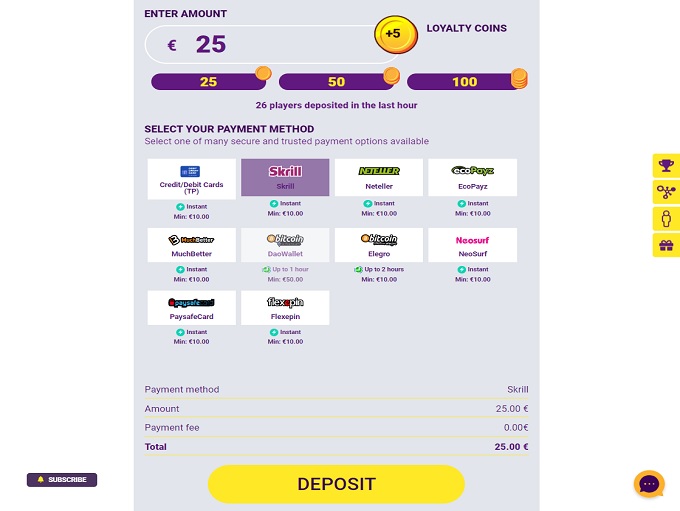Pick EcoPayz payment method

[x=473, y=177]
